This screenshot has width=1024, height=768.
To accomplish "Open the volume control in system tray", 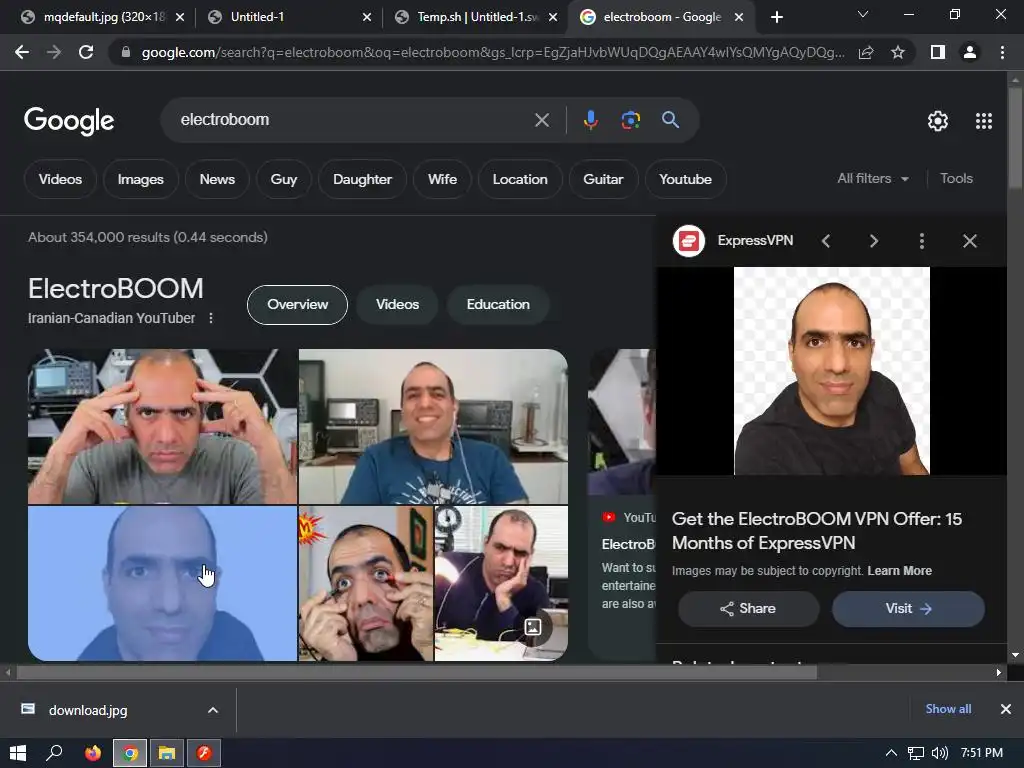I will (940, 753).
